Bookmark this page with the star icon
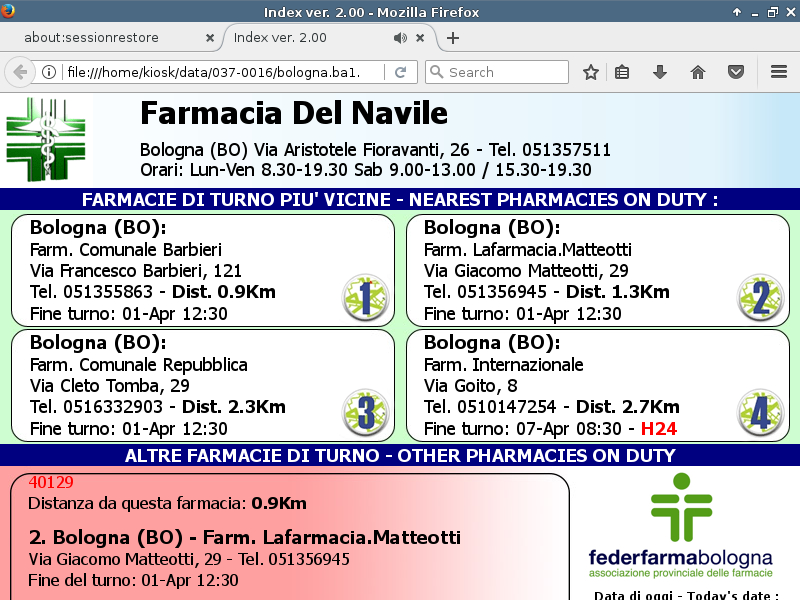The height and width of the screenshot is (600, 800). (x=591, y=72)
